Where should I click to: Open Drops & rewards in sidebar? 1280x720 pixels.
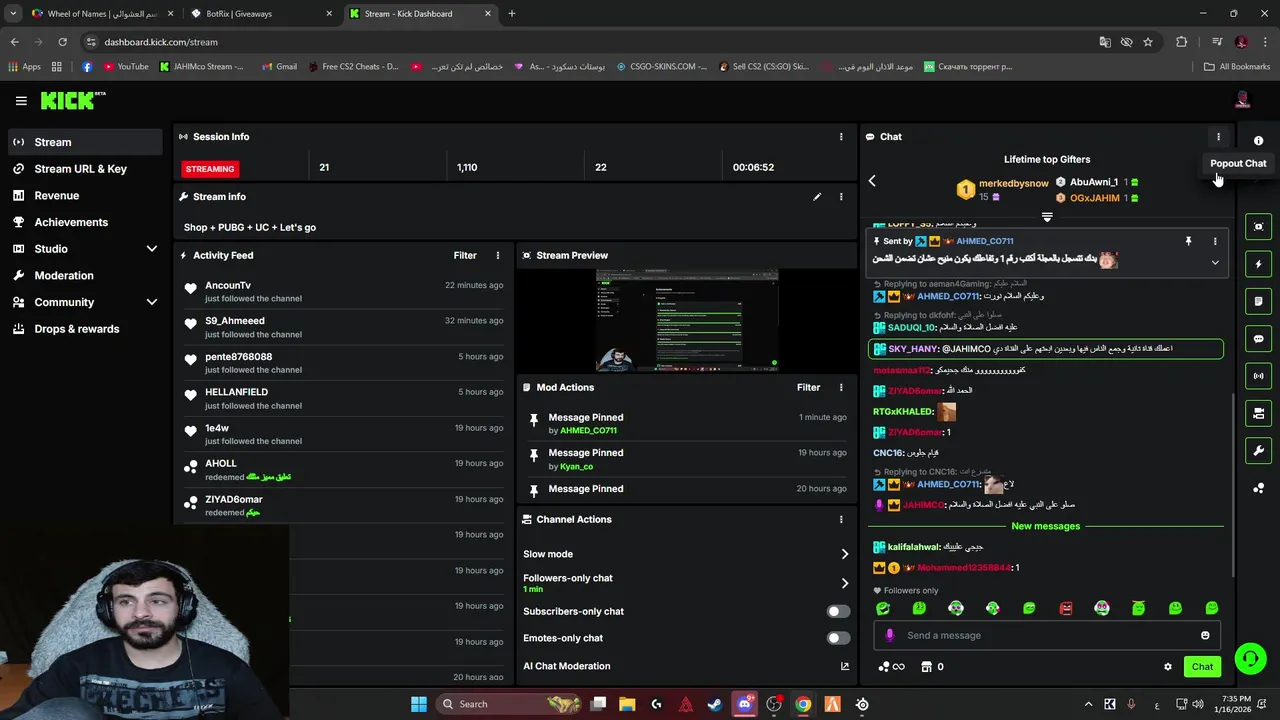click(x=85, y=329)
